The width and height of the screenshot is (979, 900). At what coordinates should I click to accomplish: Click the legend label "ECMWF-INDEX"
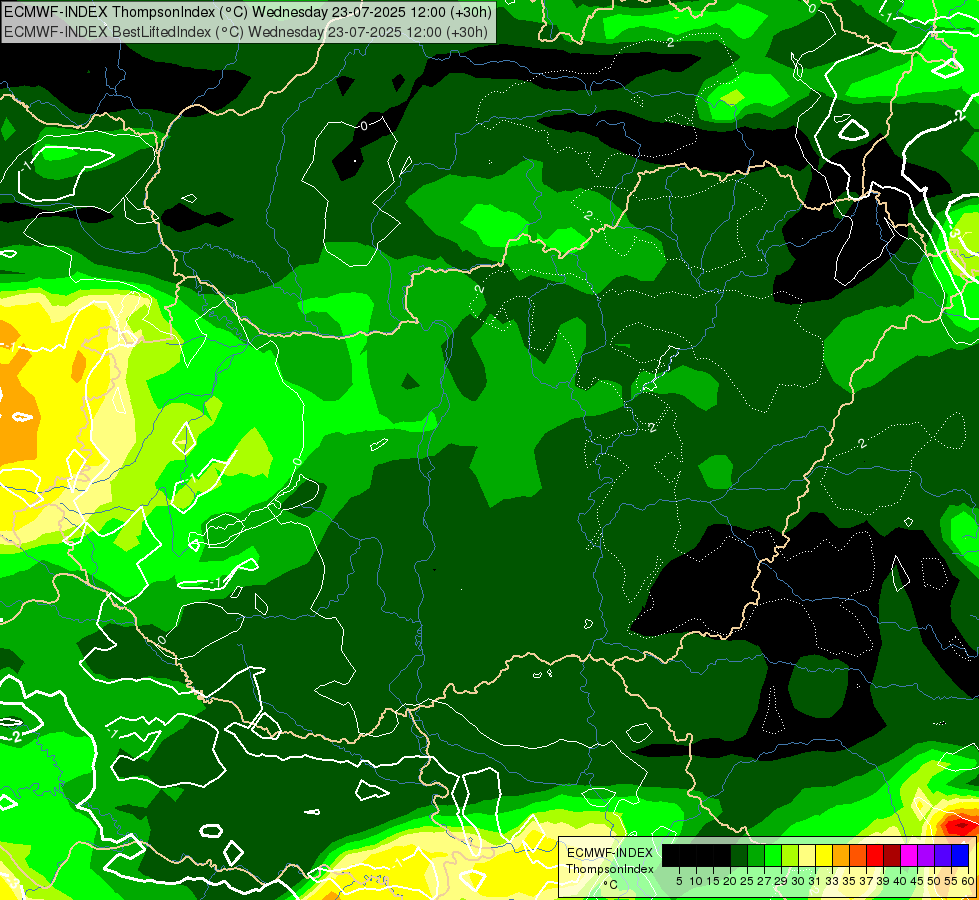click(610, 853)
